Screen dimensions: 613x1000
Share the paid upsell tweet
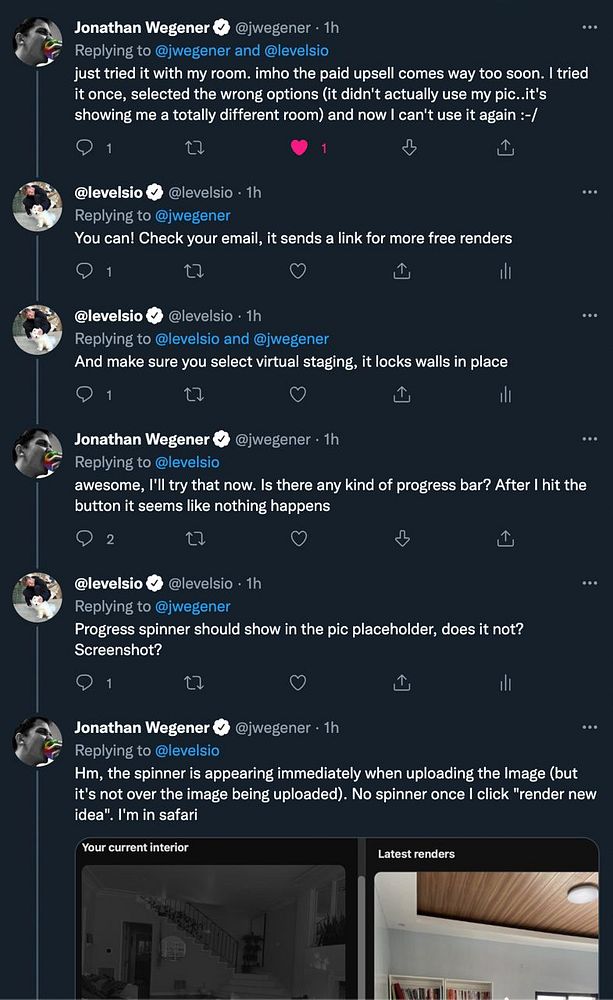pyautogui.click(x=505, y=148)
